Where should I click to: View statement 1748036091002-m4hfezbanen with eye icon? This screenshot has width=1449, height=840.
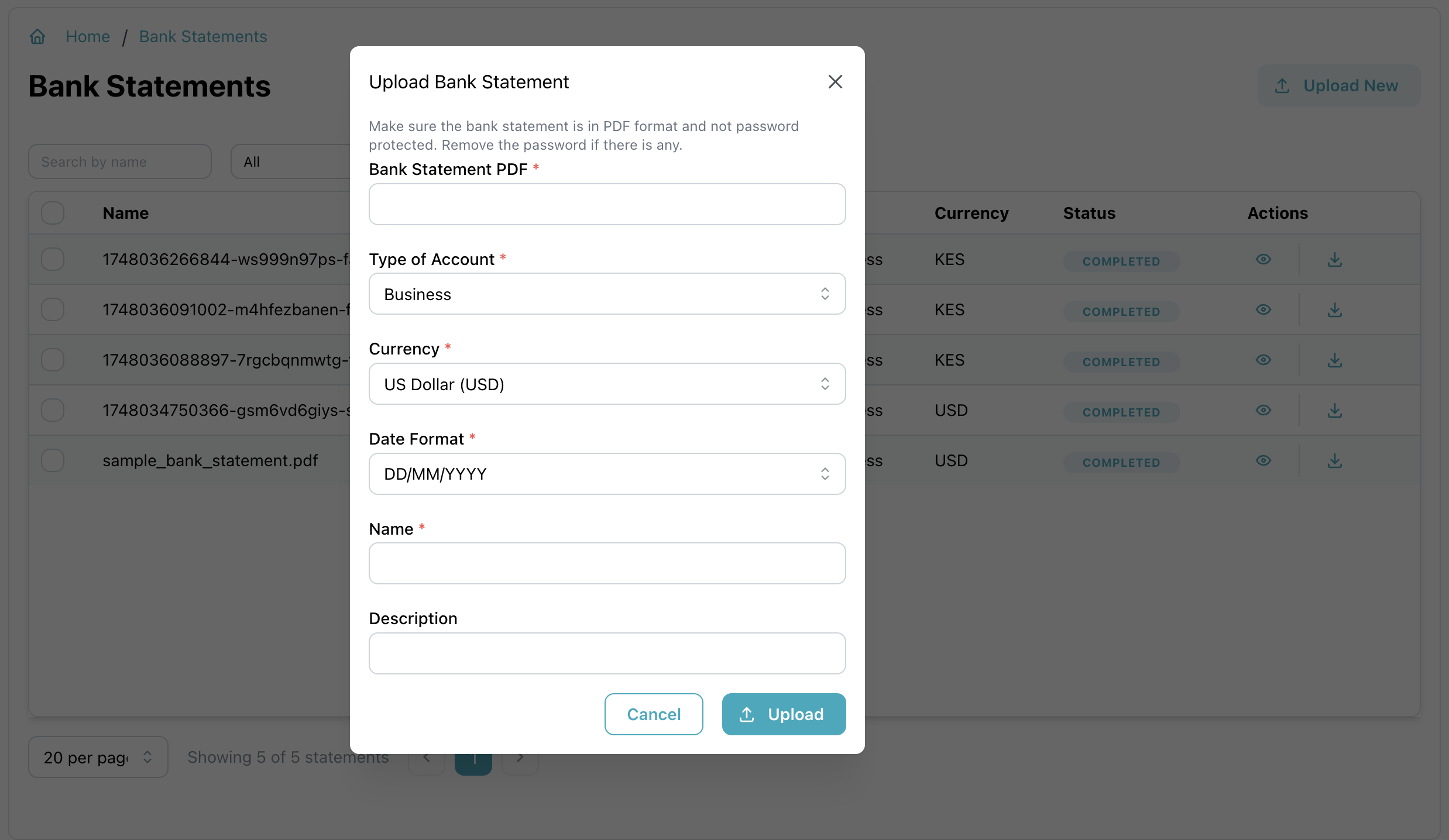1263,309
